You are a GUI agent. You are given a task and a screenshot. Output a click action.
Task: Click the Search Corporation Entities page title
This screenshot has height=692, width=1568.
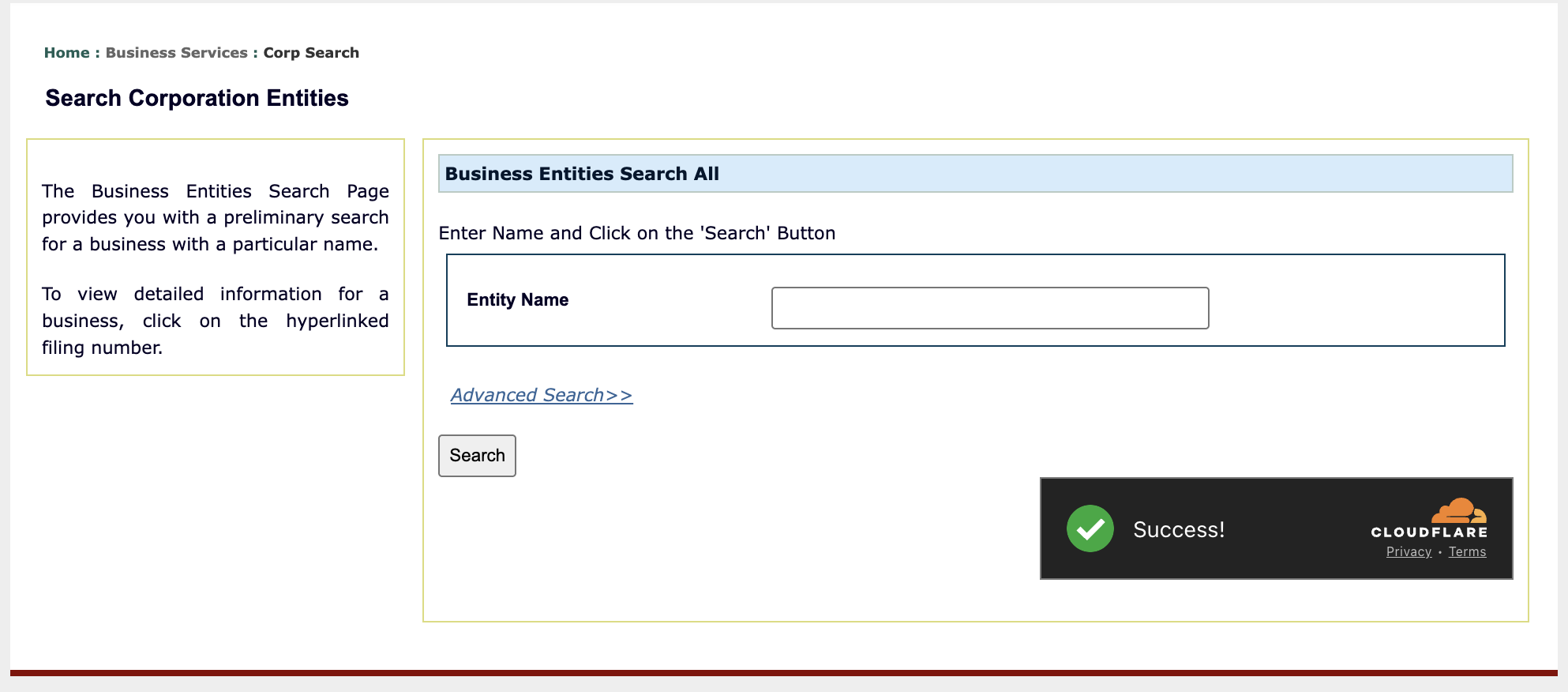tap(197, 98)
